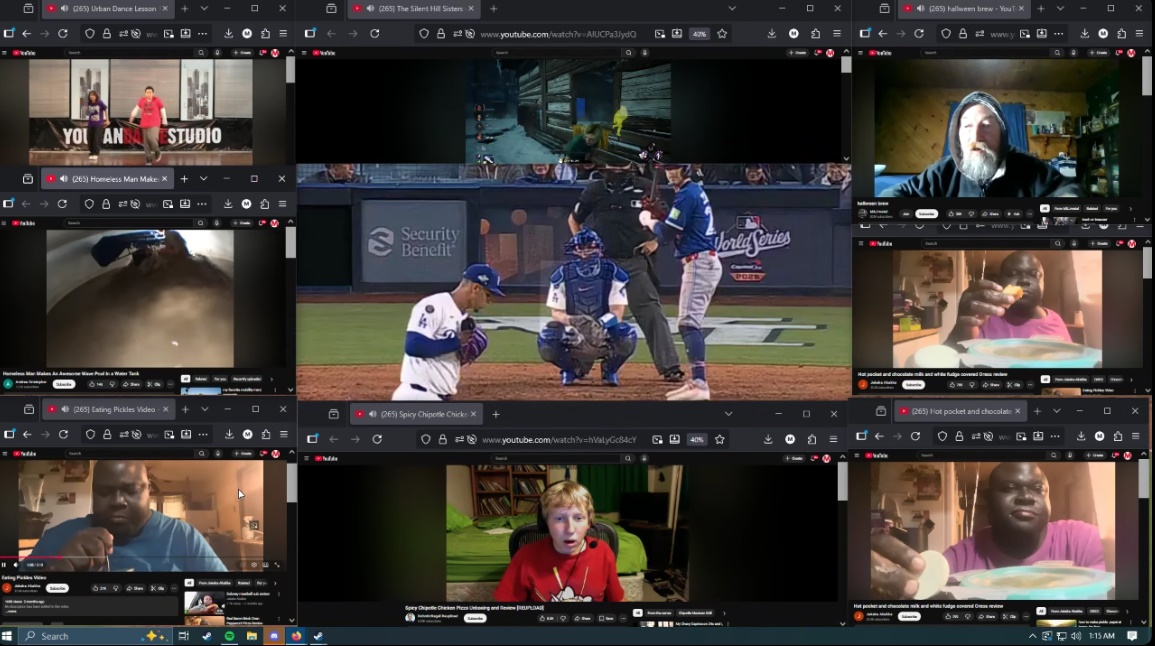Go back in Urban Dance Lesson window

click(x=27, y=33)
